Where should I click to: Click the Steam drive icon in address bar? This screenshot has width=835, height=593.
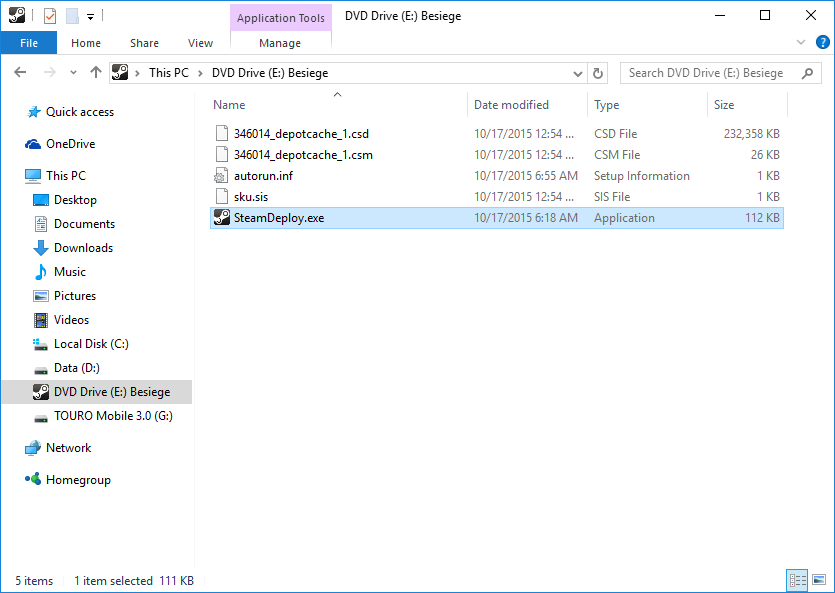coord(120,72)
